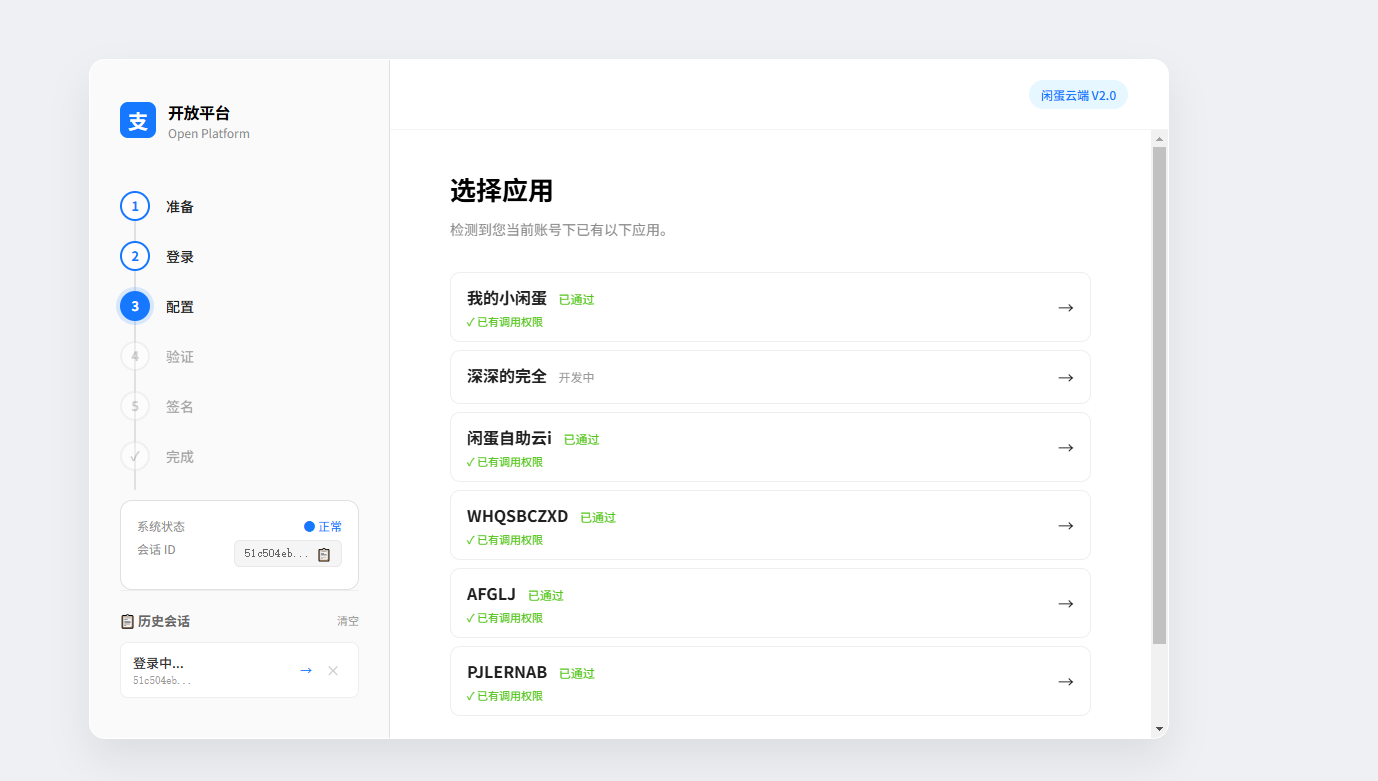Click the 准备 step label
1378x781 pixels.
[x=180, y=207]
